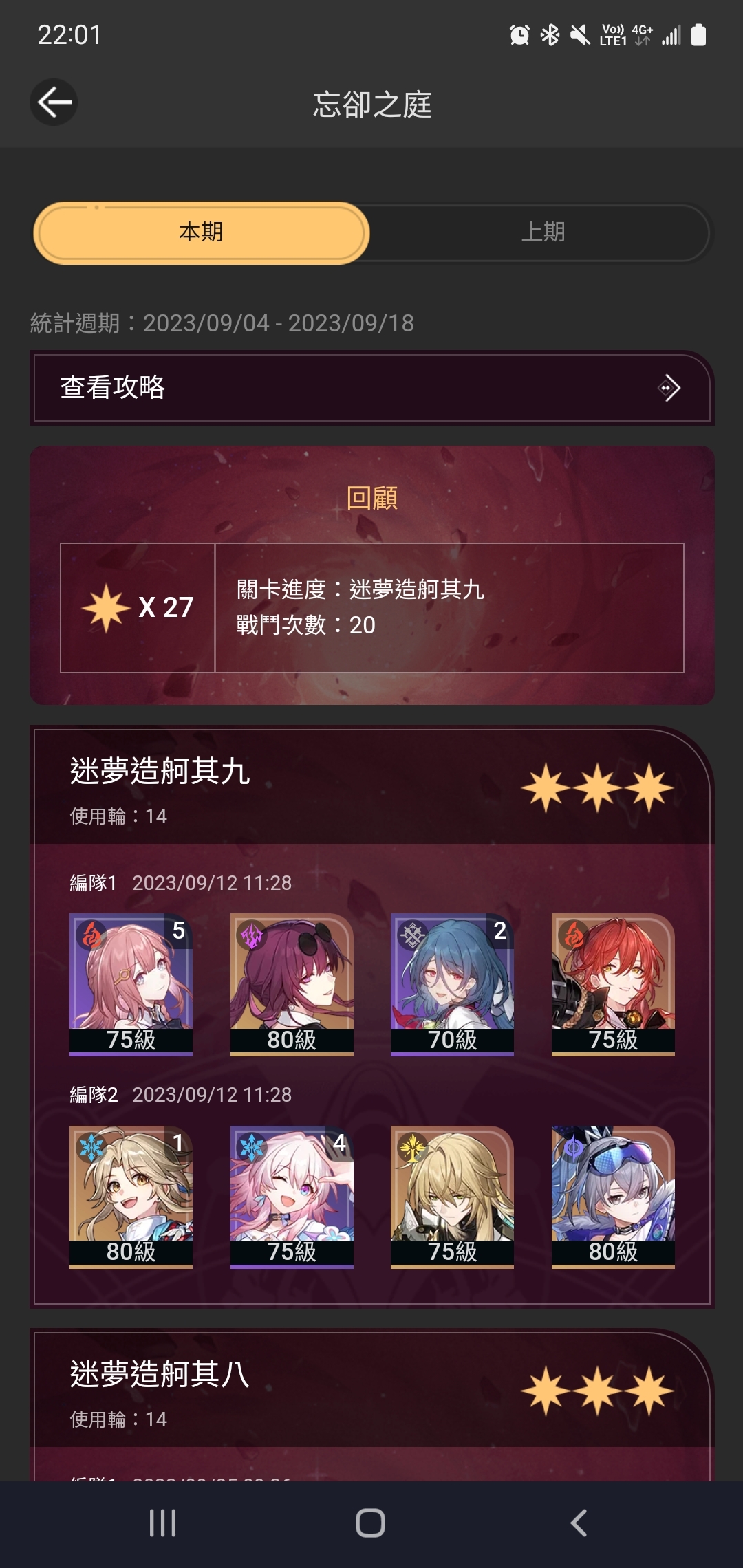This screenshot has width=743, height=1568.
Task: Tap the 27 stars total counter
Action: [x=138, y=608]
